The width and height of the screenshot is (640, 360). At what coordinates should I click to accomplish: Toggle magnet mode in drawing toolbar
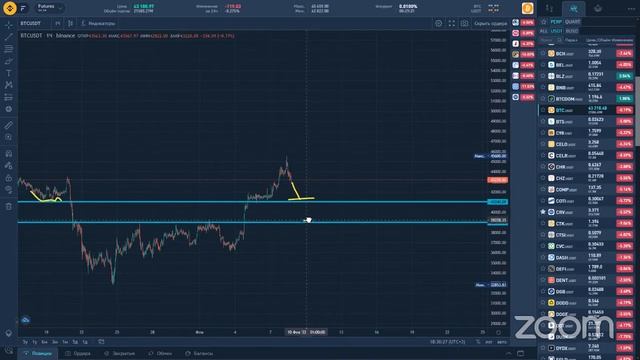[x=9, y=154]
